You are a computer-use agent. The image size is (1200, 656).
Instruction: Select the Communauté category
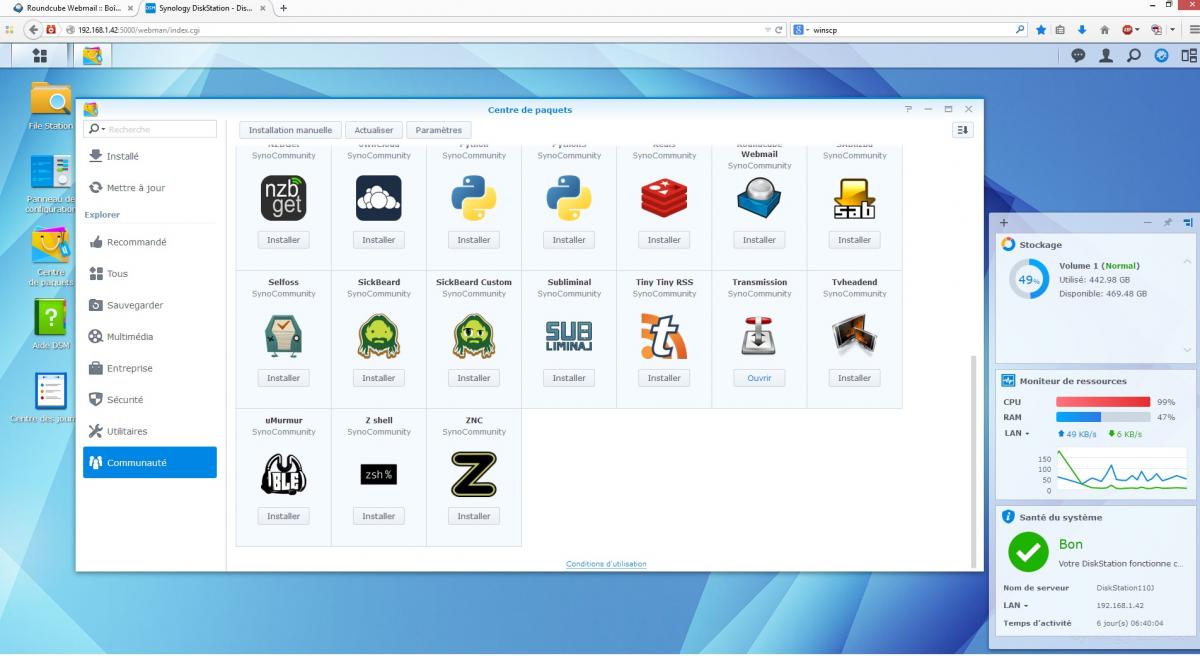150,463
